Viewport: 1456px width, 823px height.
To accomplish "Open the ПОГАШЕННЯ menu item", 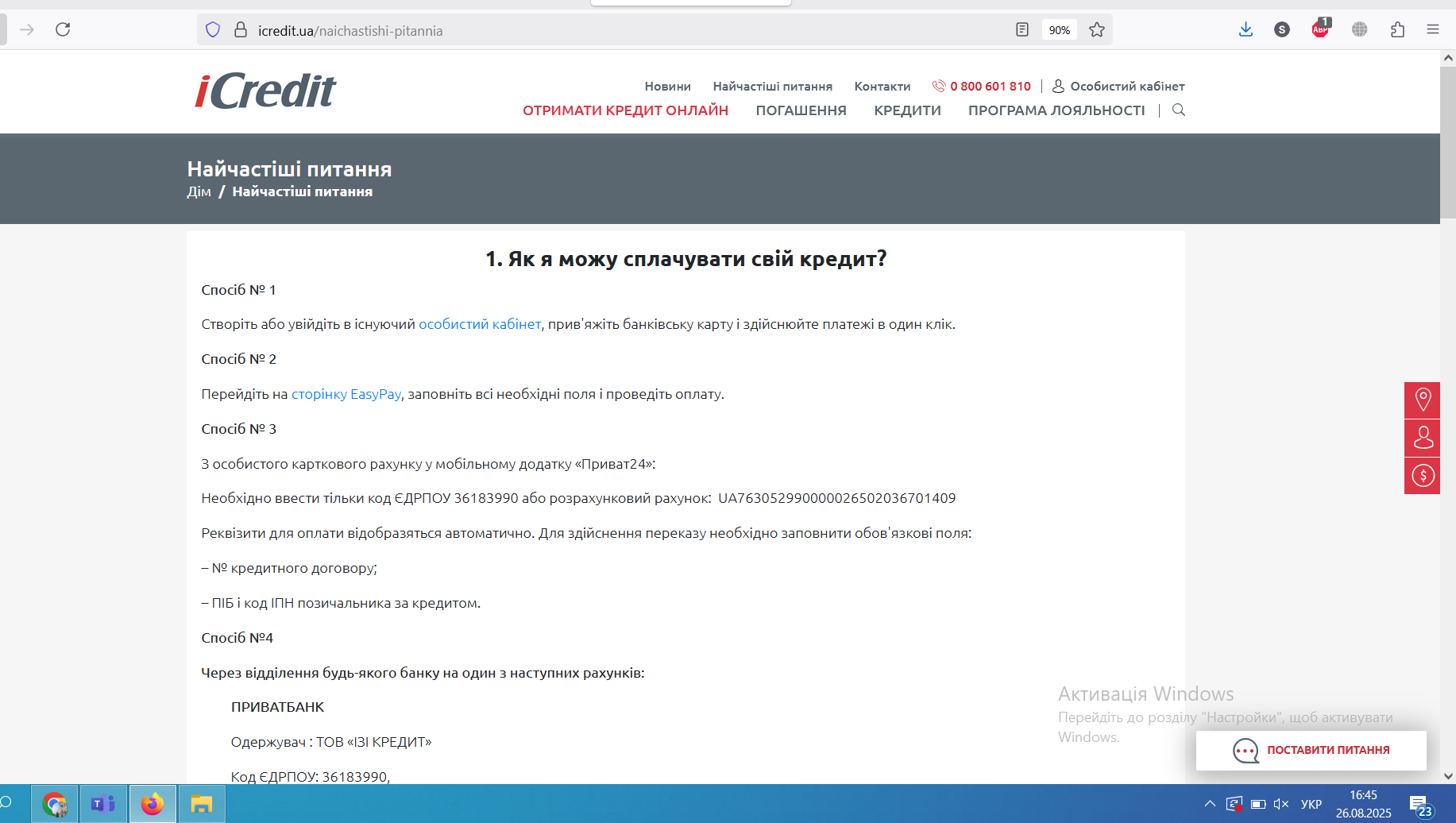I will [801, 110].
